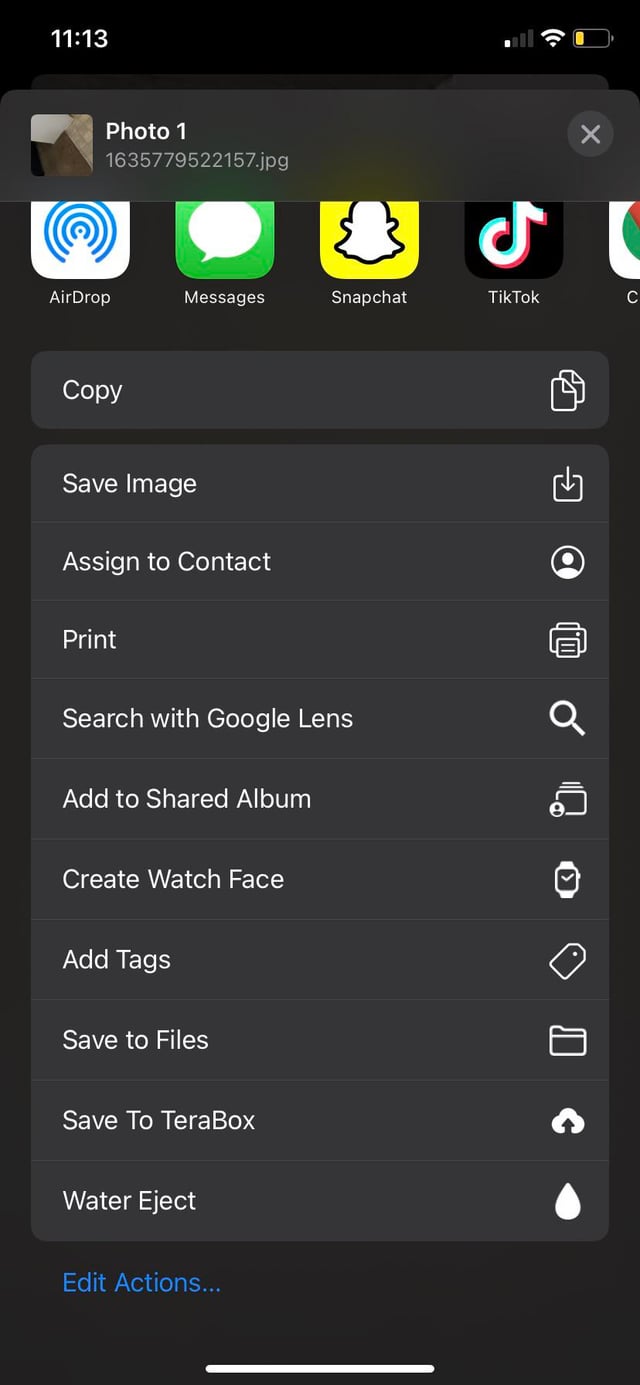
Task: Share the photo to TikTok
Action: (x=513, y=239)
